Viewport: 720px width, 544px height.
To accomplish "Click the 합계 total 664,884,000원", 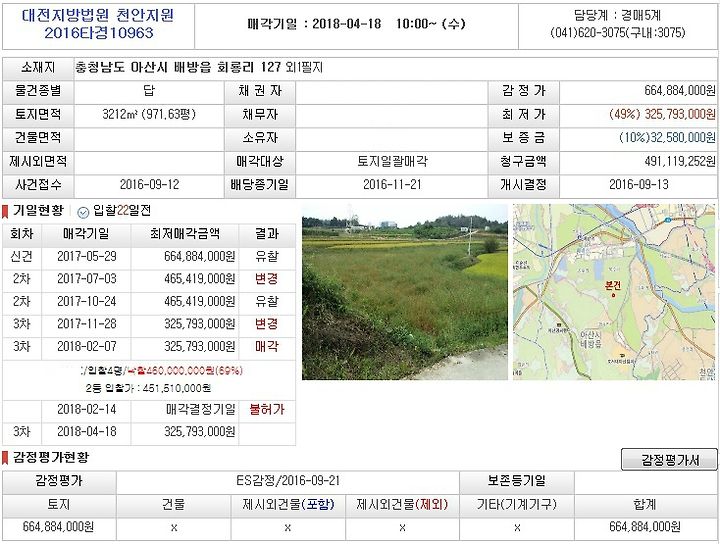I will coord(645,527).
